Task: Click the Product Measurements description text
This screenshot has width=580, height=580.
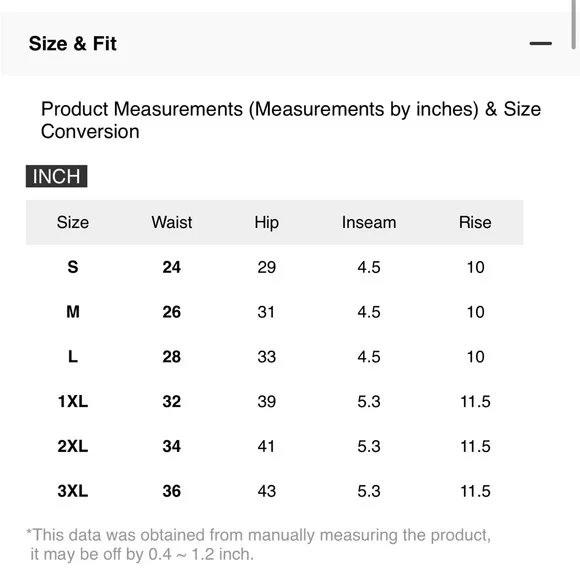Action: [291, 120]
